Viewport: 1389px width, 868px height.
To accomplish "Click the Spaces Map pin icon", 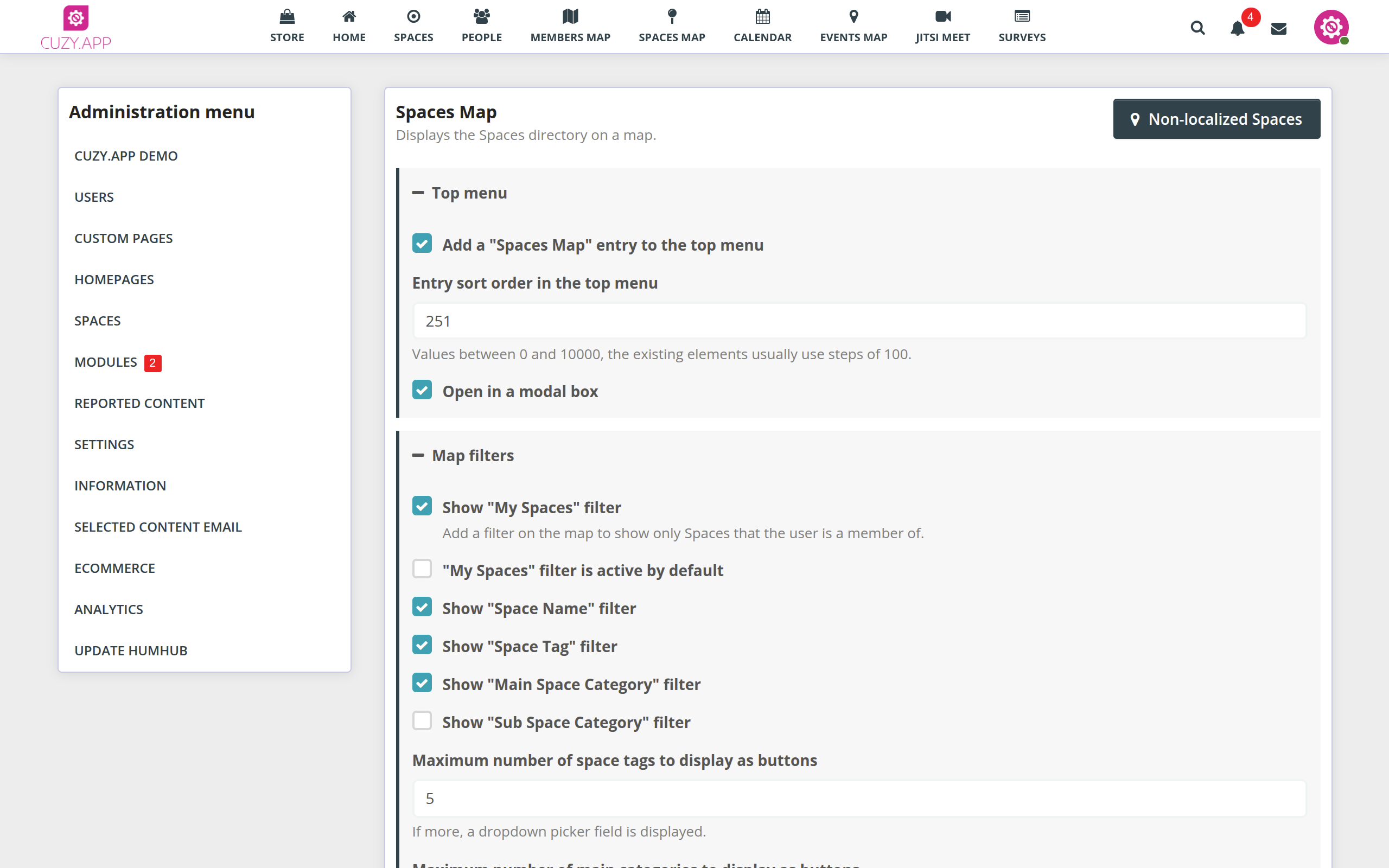I will 672,17.
